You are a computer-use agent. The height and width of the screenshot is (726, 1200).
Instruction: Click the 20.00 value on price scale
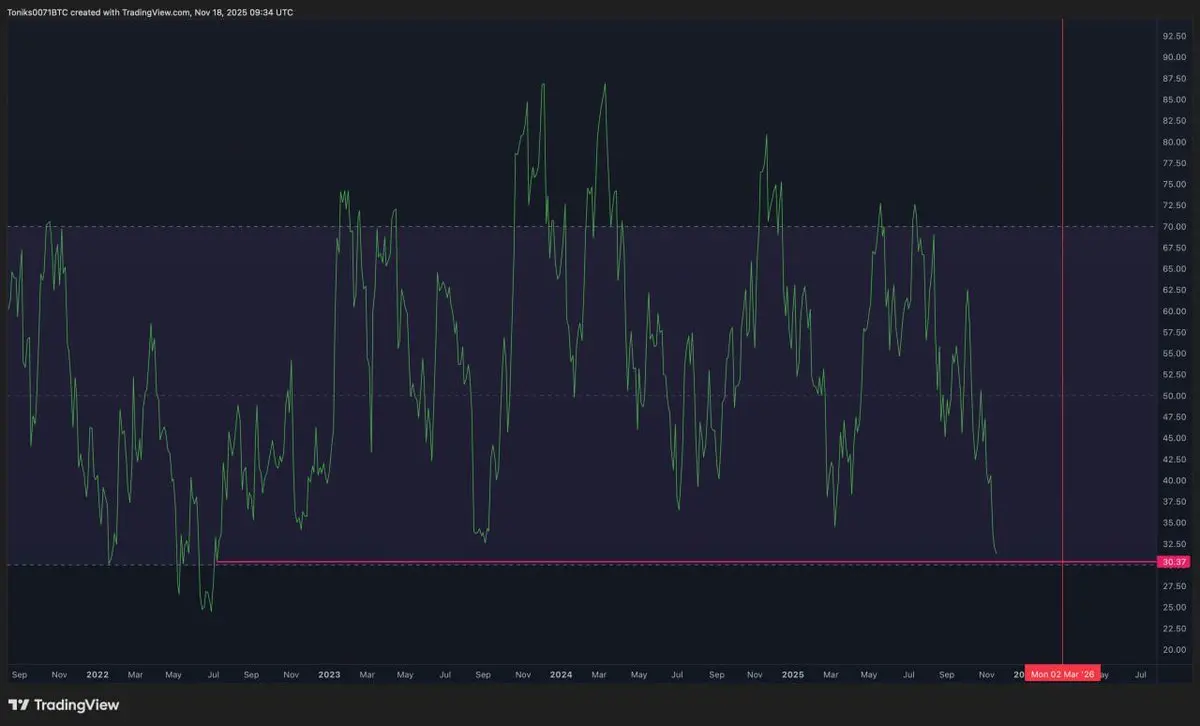point(1173,650)
